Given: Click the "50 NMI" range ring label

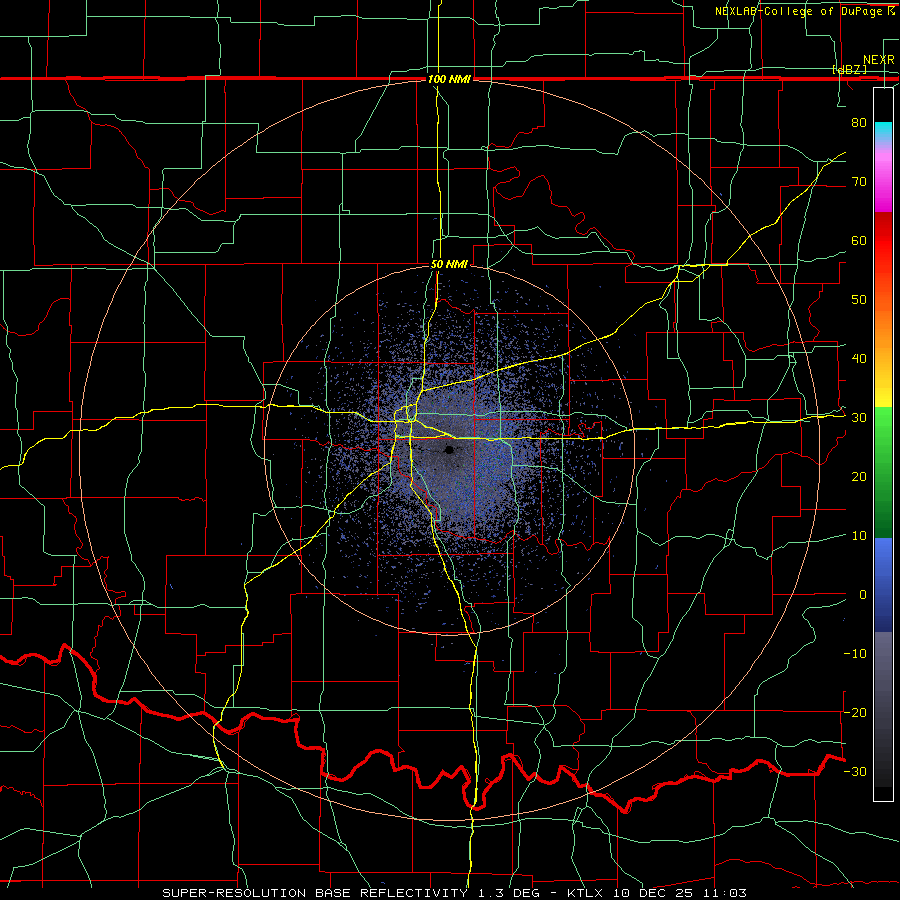Looking at the screenshot, I should click(x=449, y=265).
